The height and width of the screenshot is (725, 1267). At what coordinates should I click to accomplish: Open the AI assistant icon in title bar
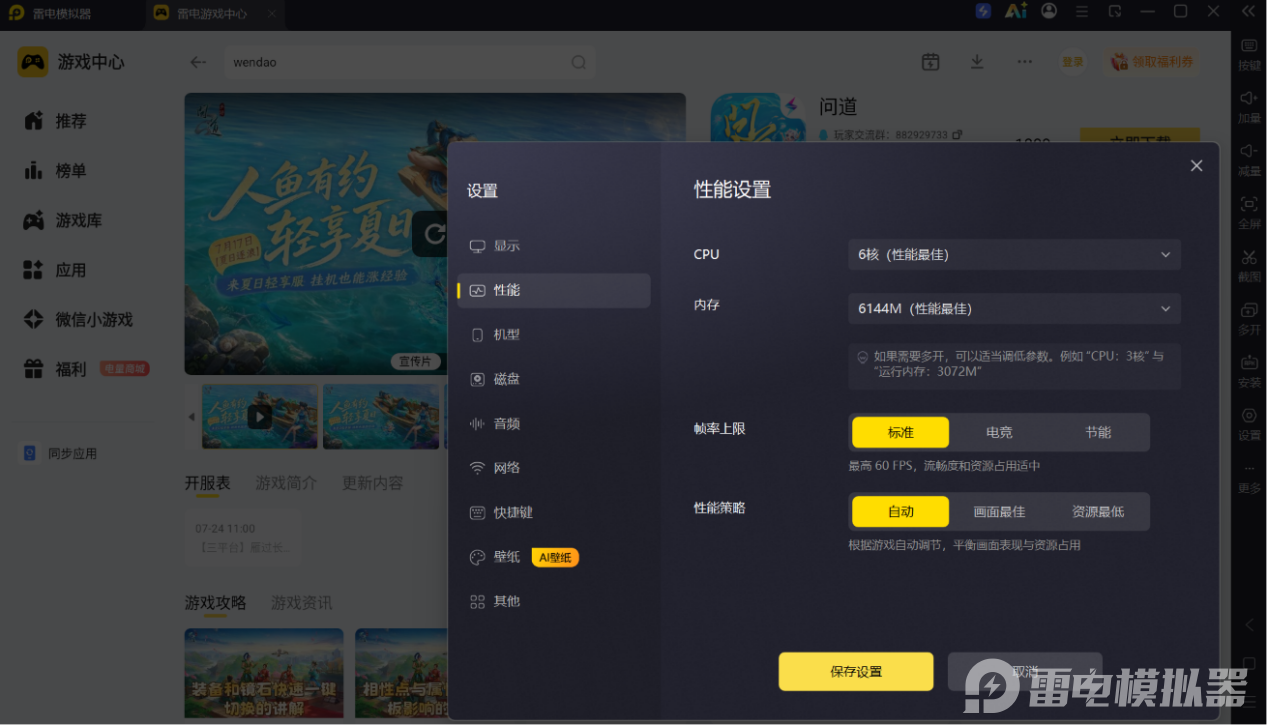click(1016, 11)
